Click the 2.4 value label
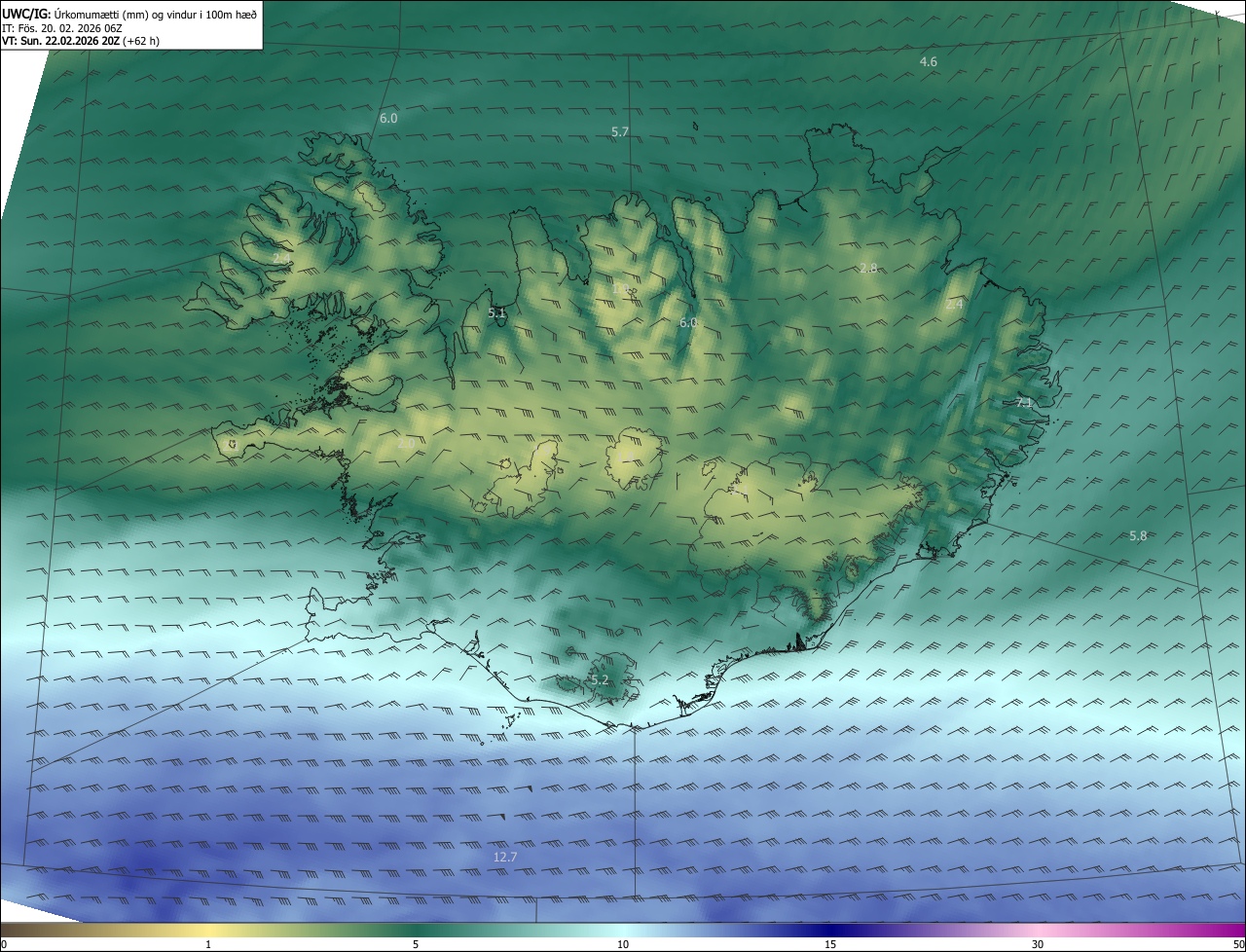The height and width of the screenshot is (952, 1246). point(954,305)
